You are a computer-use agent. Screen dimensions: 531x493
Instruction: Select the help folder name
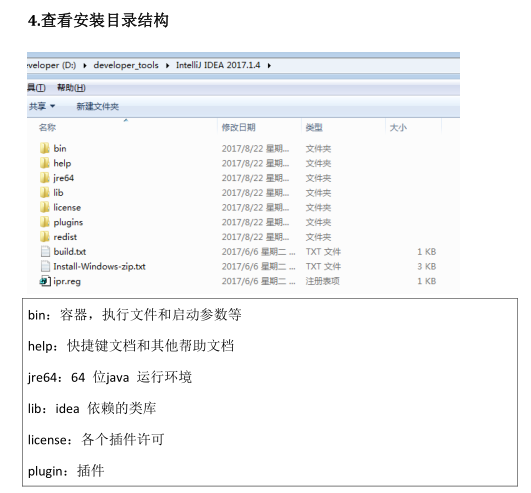pos(62,163)
